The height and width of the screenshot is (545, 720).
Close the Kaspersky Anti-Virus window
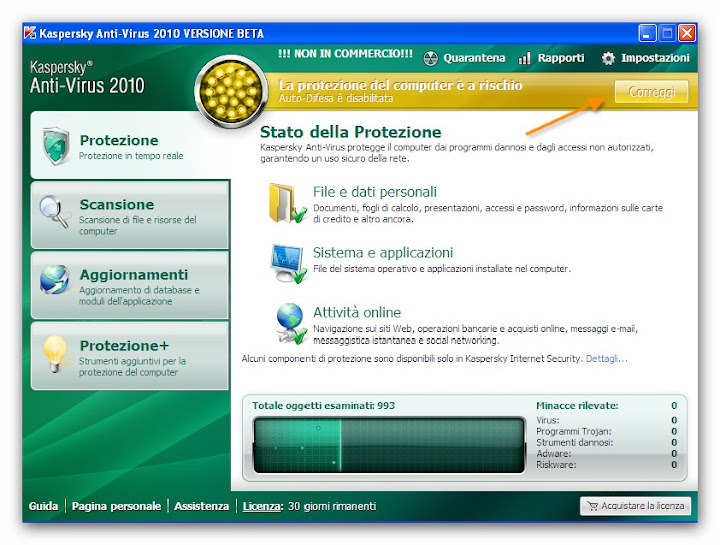click(687, 34)
